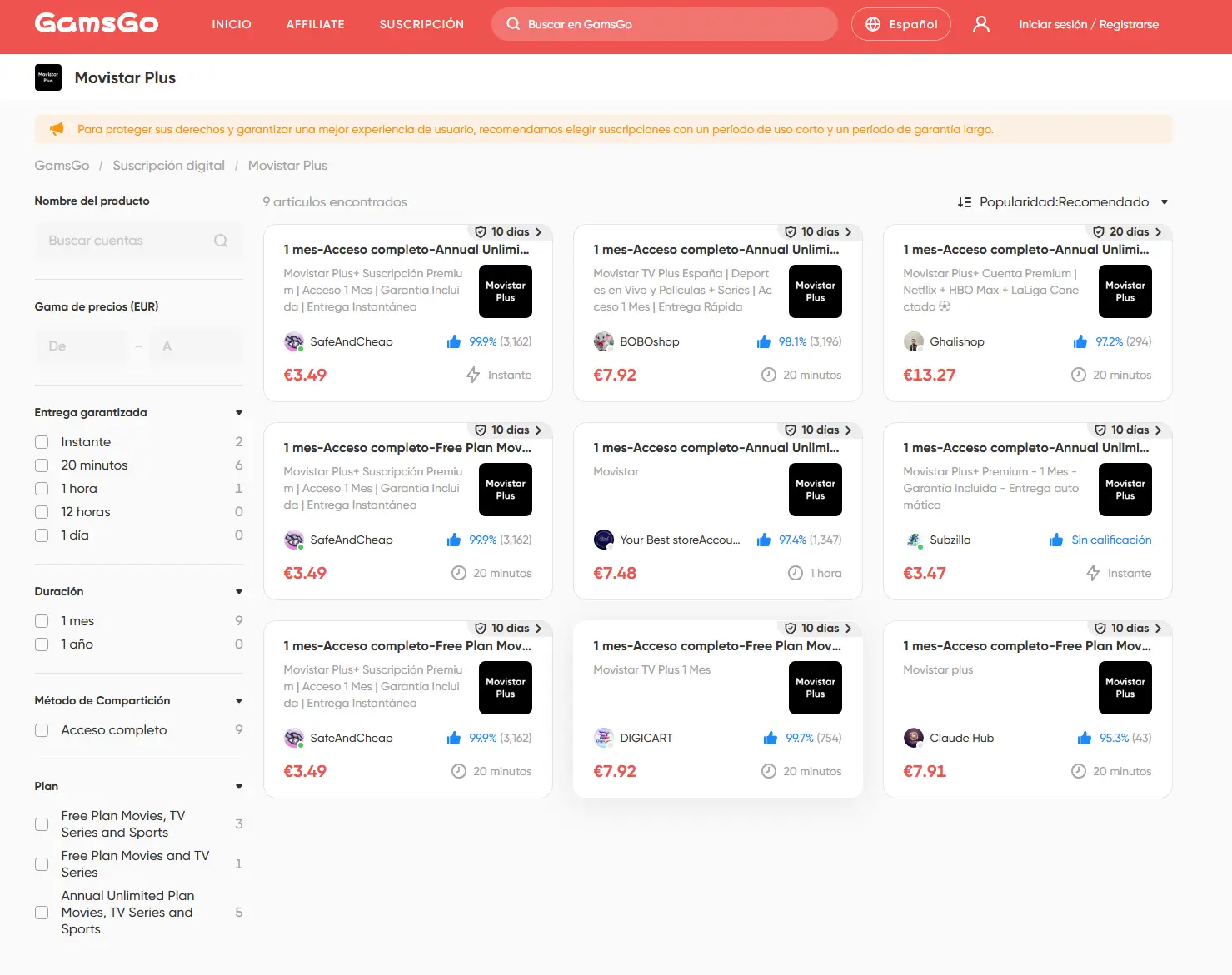Enable the 1 mes duration filter
Viewport: 1232px width, 975px height.
(42, 621)
